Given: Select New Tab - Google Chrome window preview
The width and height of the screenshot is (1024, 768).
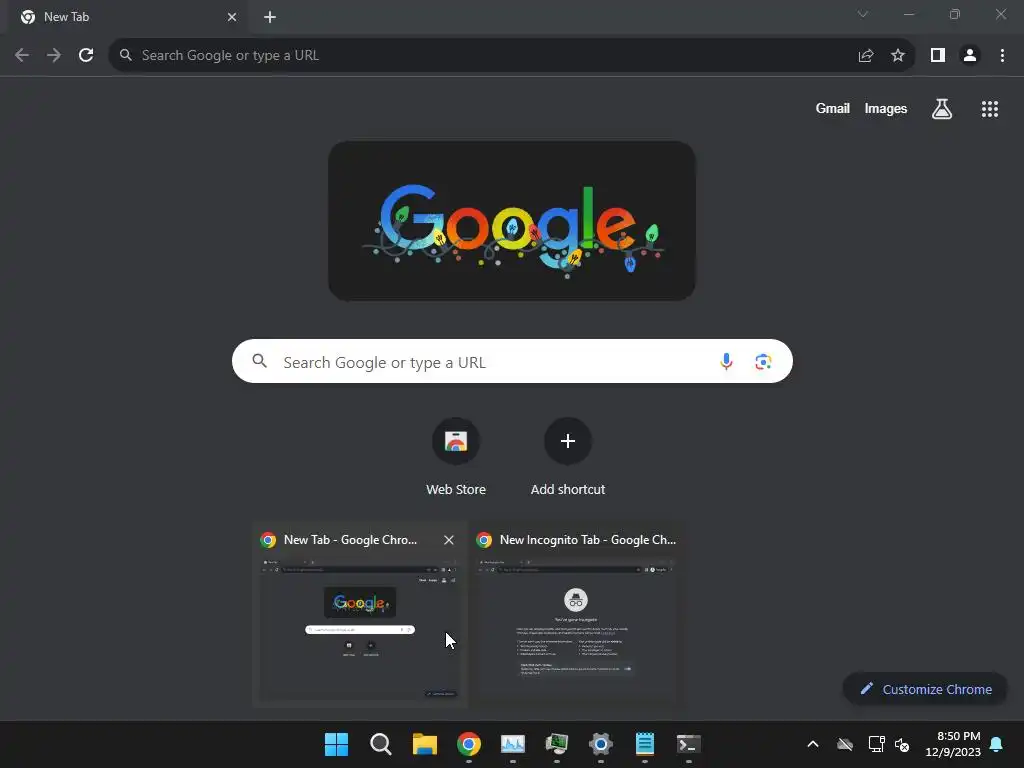Looking at the screenshot, I should tap(359, 614).
